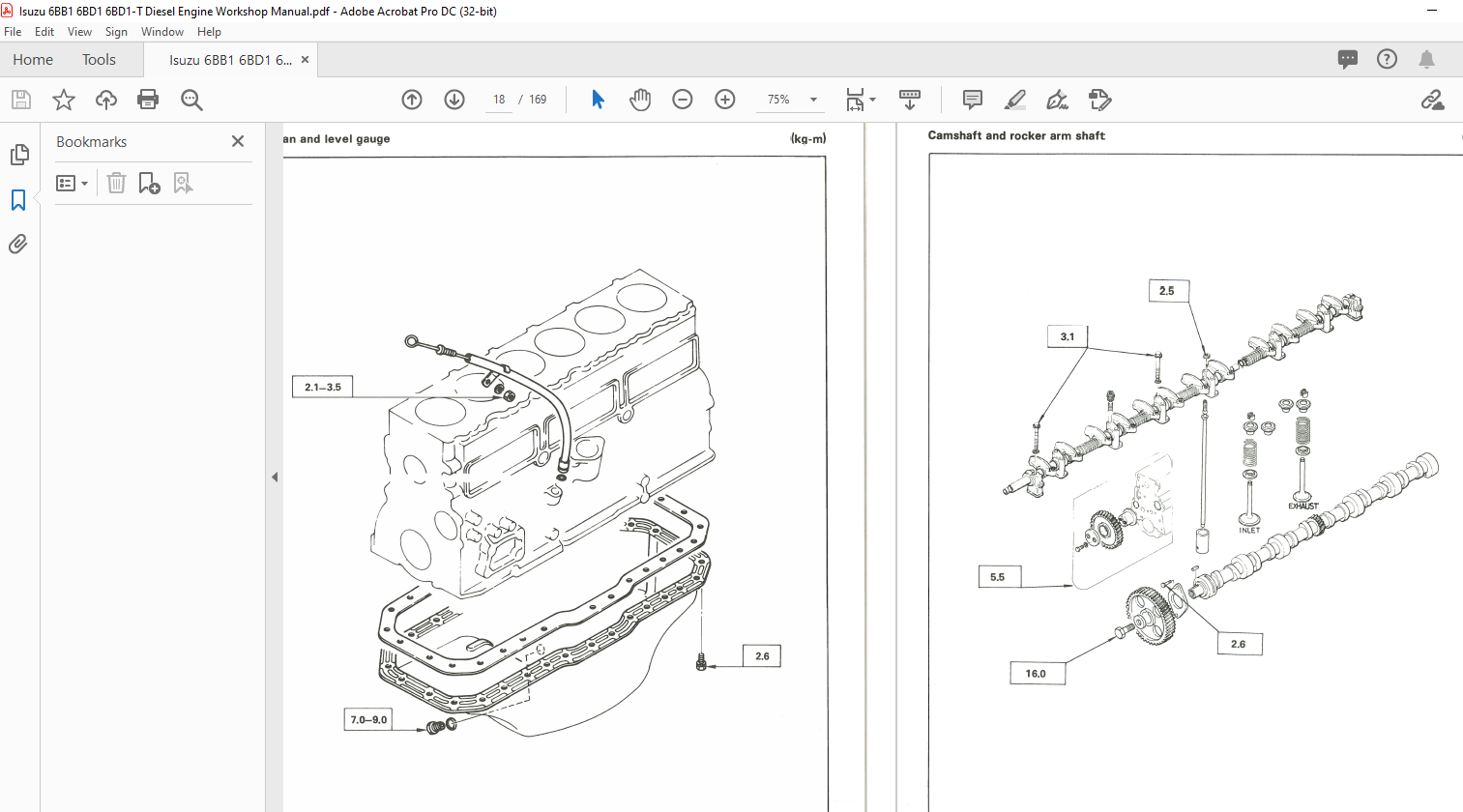The image size is (1463, 812).
Task: Add new bookmark icon
Action: click(149, 183)
